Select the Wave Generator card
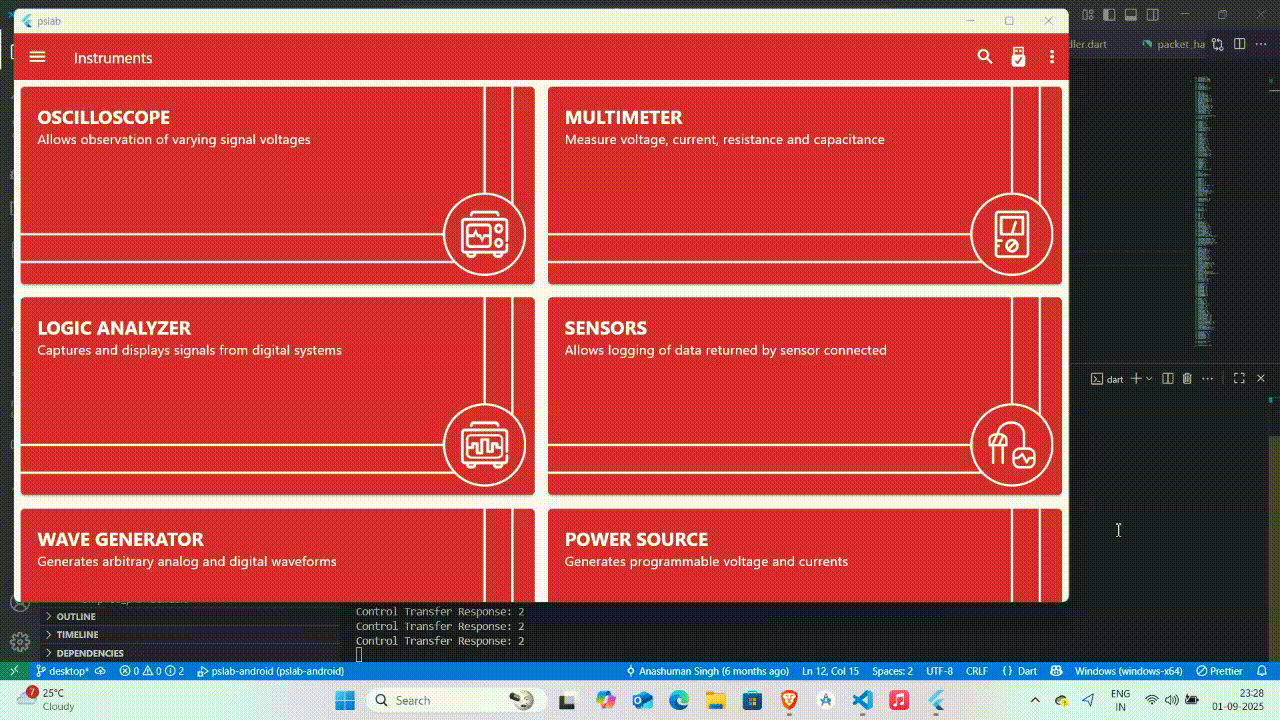Image resolution: width=1280 pixels, height=720 pixels. click(277, 555)
